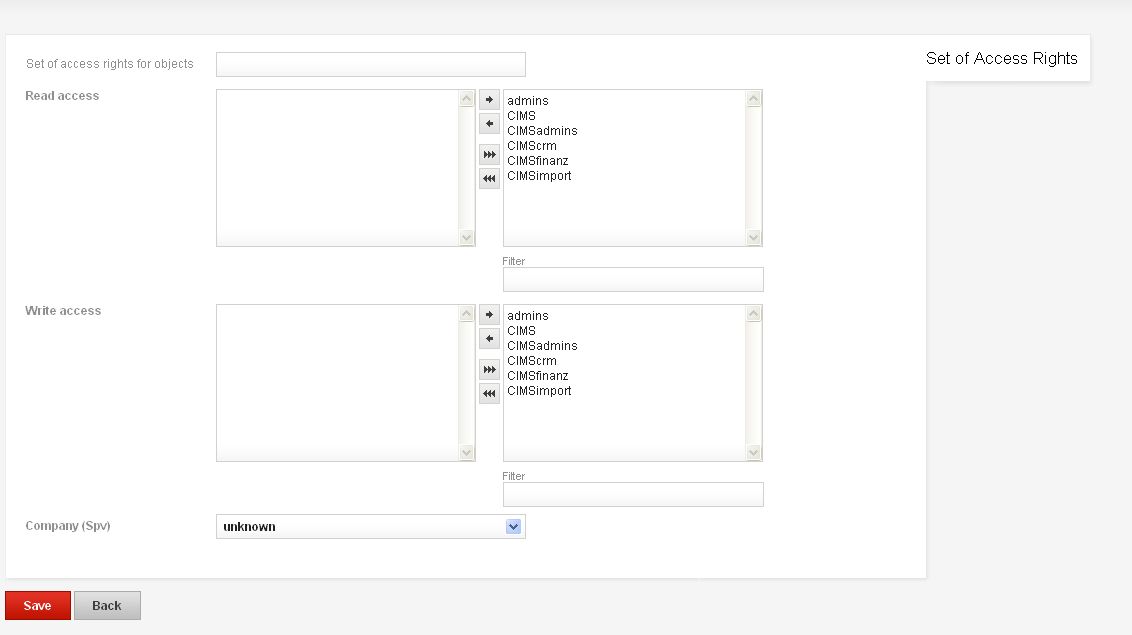Screen dimensions: 1132x635
Task: Click add-all triple arrow in Read access
Action: (489, 154)
